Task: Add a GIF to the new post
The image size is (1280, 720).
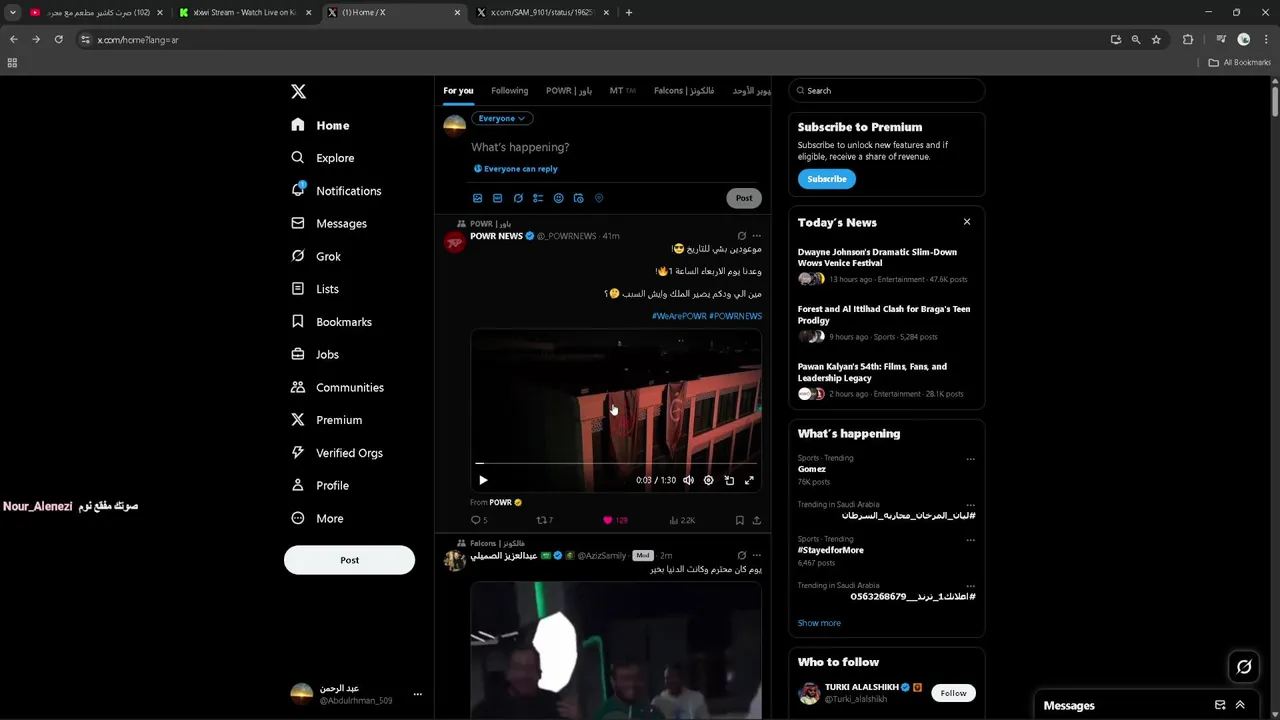Action: pos(498,198)
